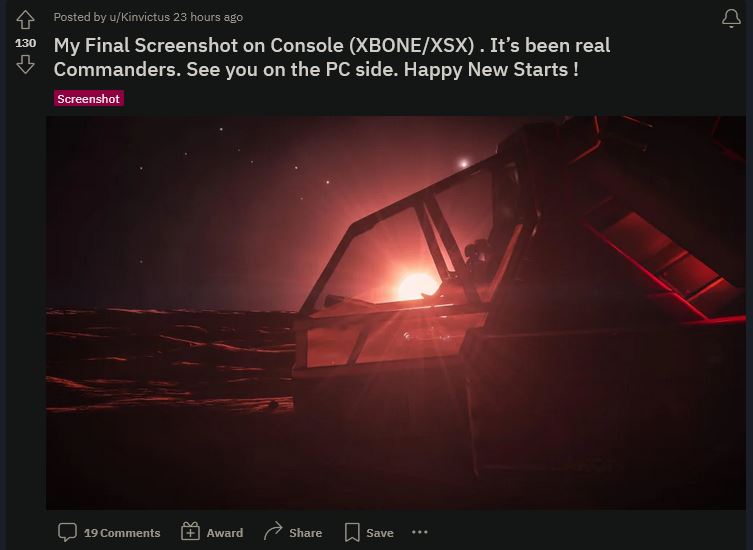Click the '23 hours ago' timestamp
Image resolution: width=753 pixels, height=550 pixels.
coord(208,17)
